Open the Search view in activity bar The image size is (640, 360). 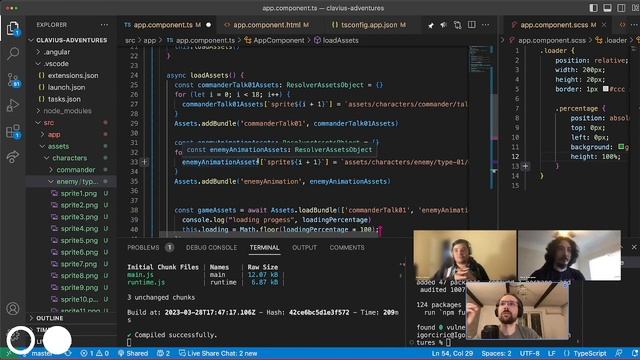(13, 53)
